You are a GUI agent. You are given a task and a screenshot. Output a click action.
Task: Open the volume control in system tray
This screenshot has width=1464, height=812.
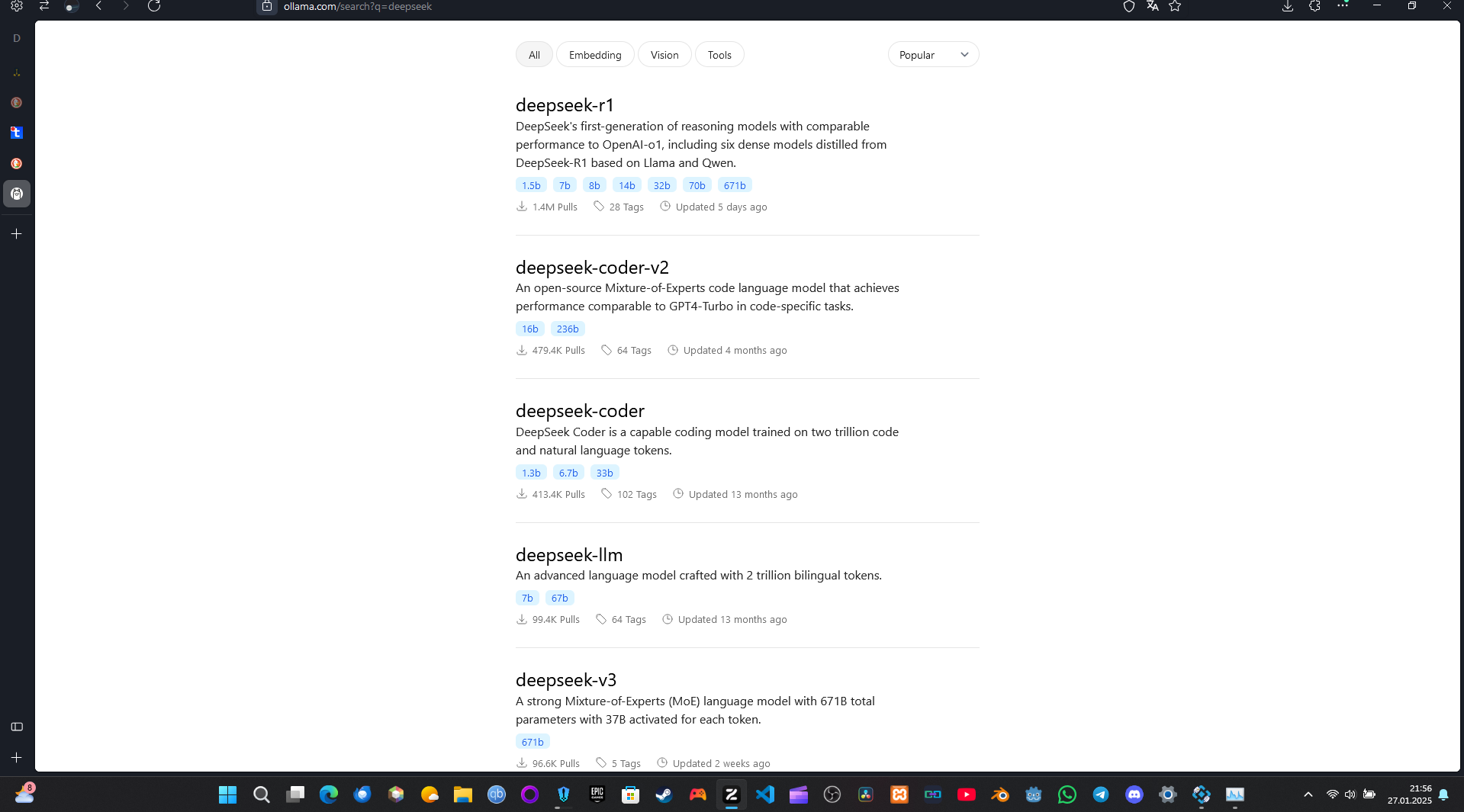pos(1350,794)
